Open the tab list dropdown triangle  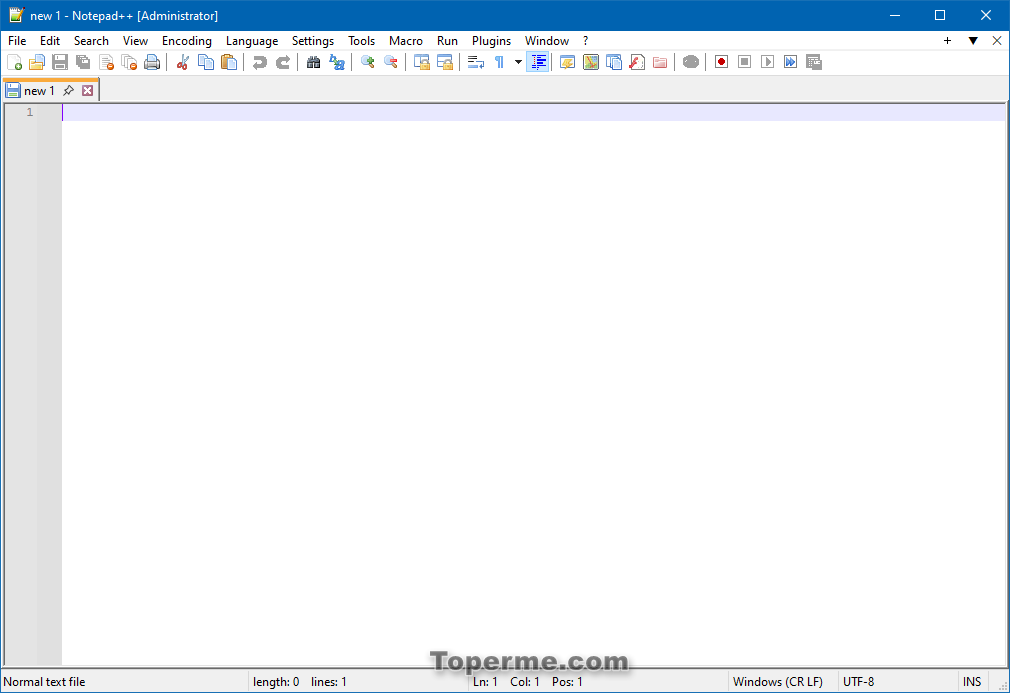973,41
